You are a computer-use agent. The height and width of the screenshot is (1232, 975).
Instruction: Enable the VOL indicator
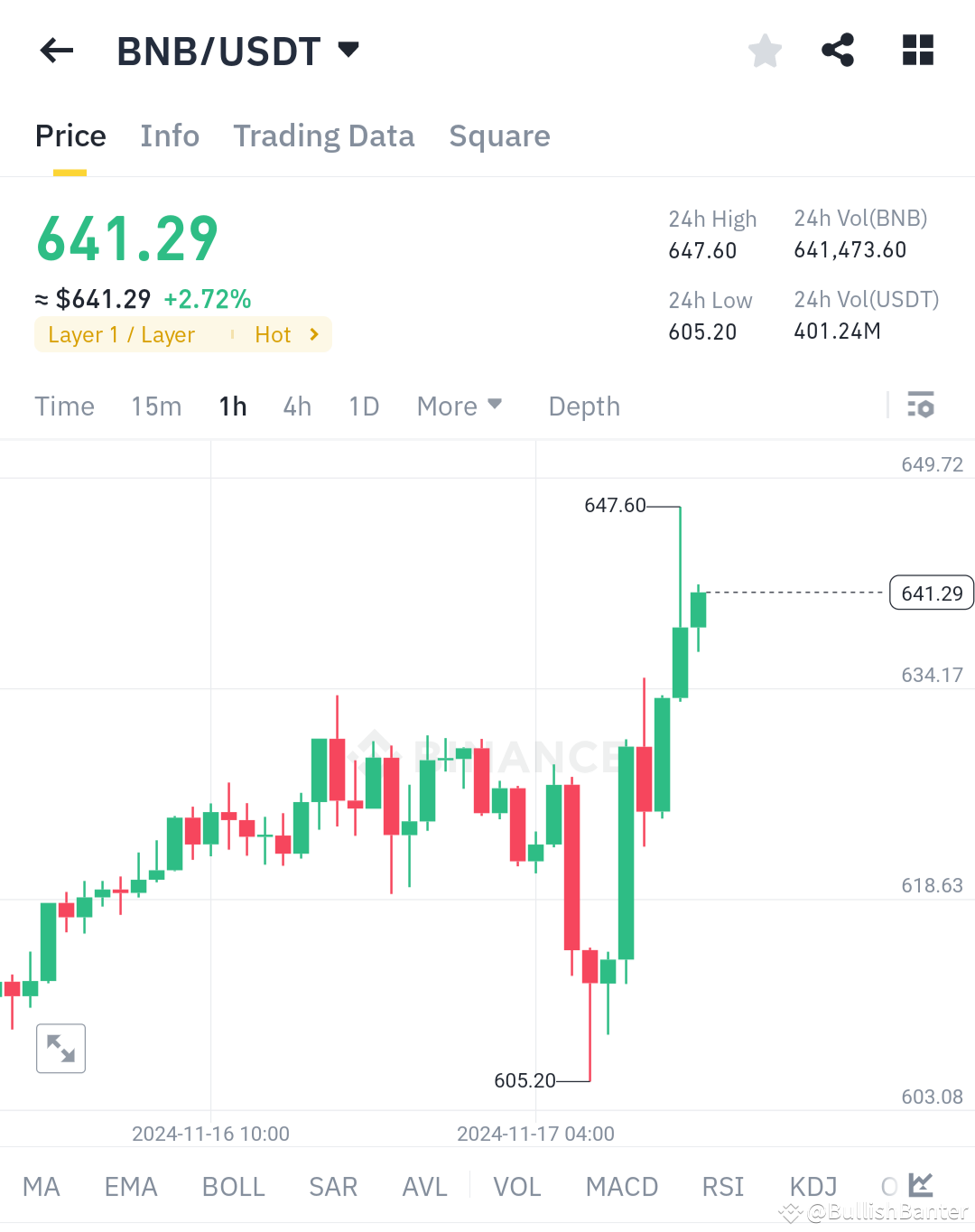pos(516,1186)
